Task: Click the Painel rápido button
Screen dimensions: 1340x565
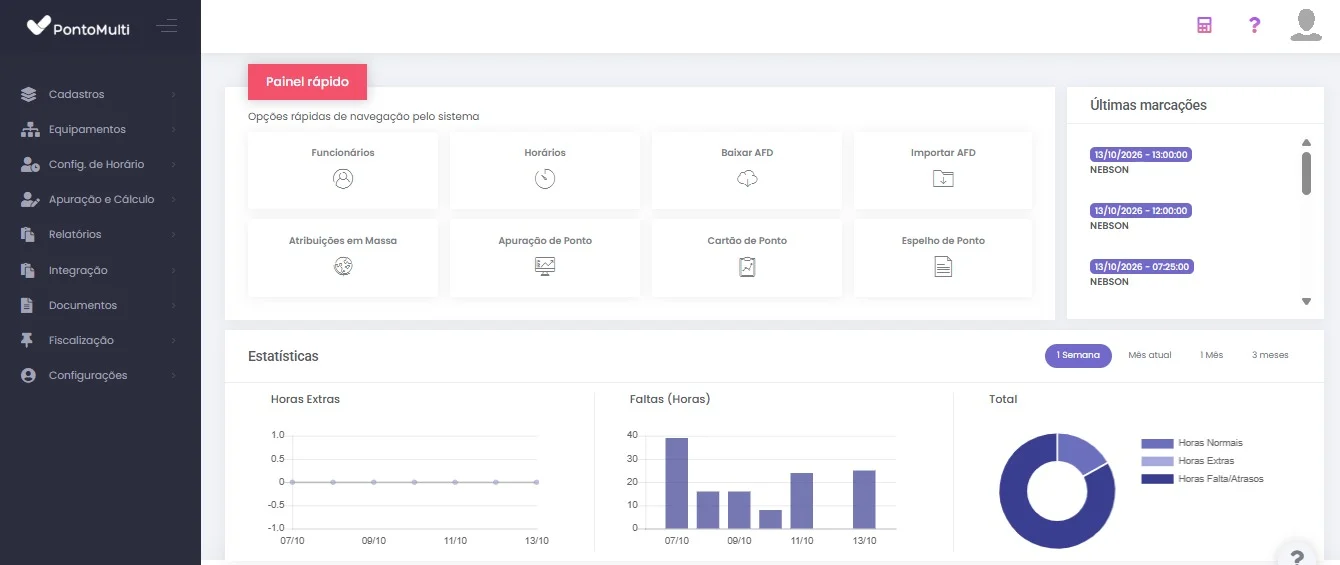Action: [307, 82]
